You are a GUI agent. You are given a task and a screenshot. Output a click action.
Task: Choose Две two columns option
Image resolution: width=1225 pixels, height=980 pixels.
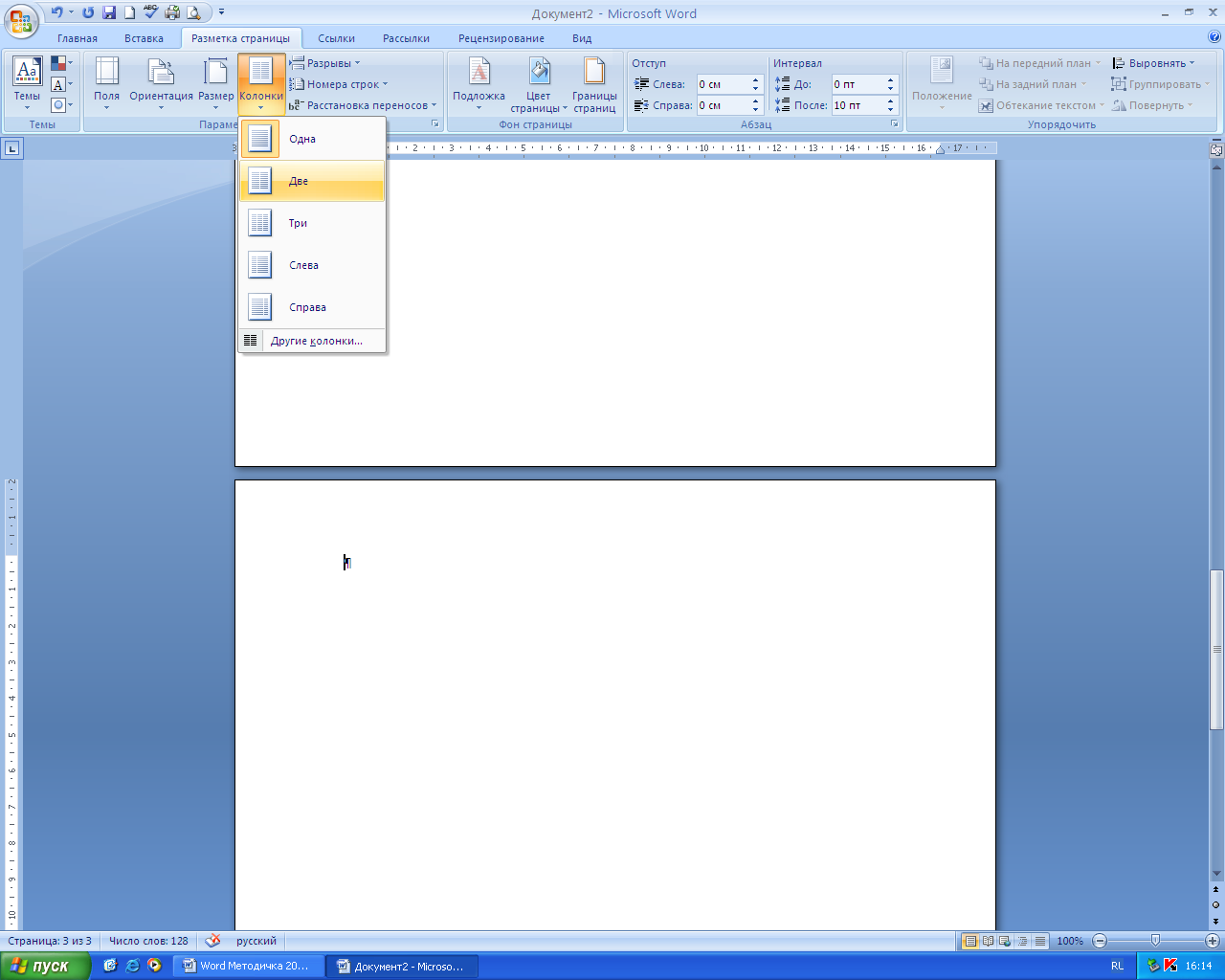312,181
